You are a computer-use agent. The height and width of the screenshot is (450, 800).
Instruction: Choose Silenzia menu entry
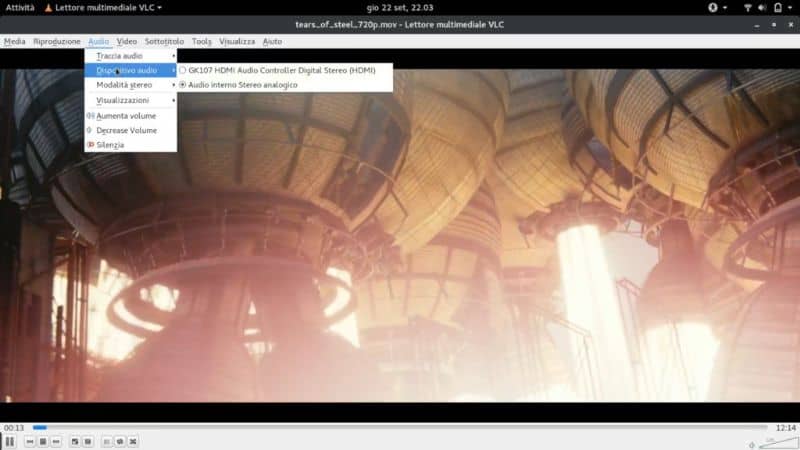coord(131,145)
